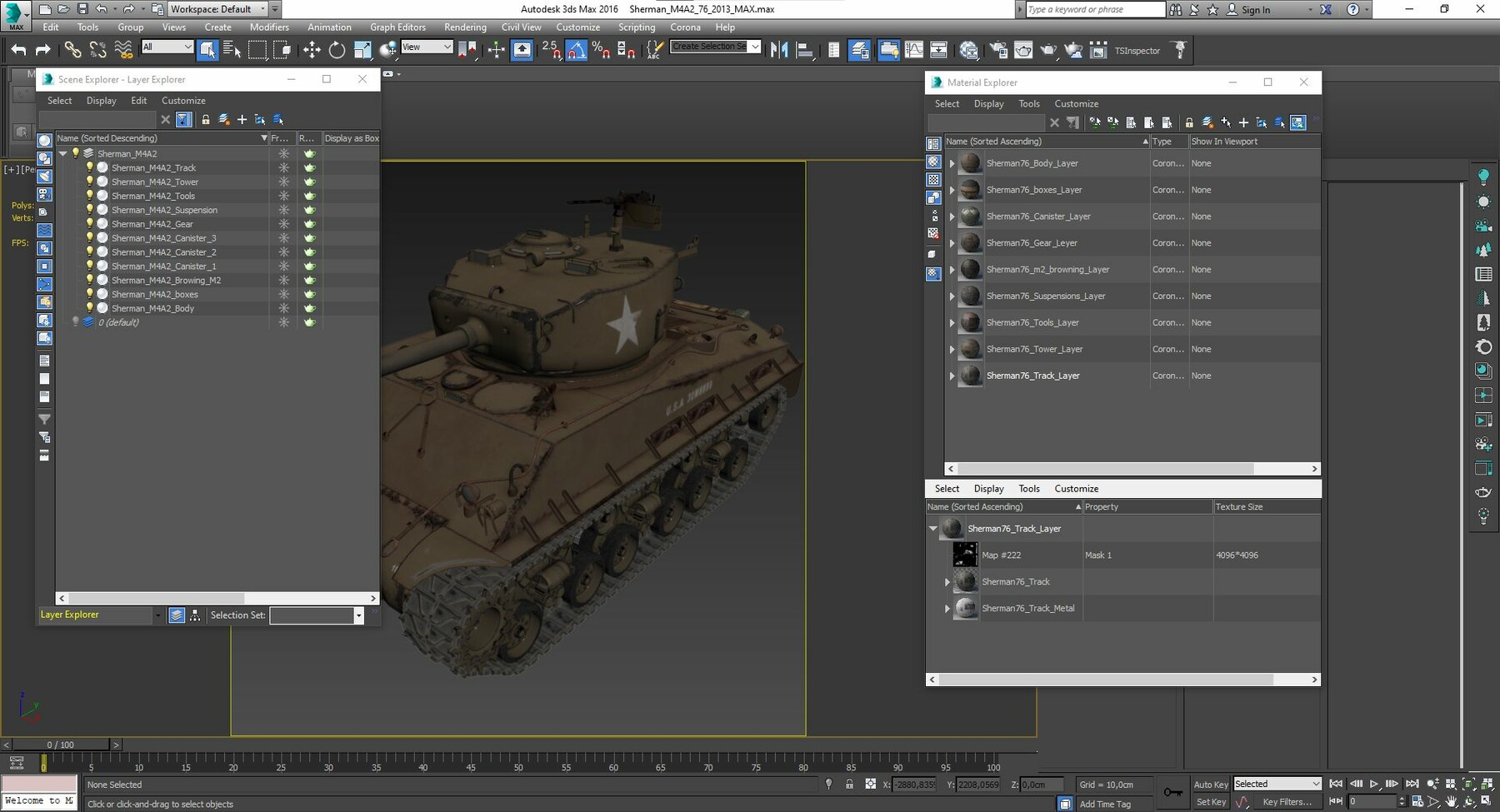This screenshot has height=812, width=1500.
Task: Collapse the Sherman76_Track_Layer in lower panel
Action: pyautogui.click(x=932, y=528)
